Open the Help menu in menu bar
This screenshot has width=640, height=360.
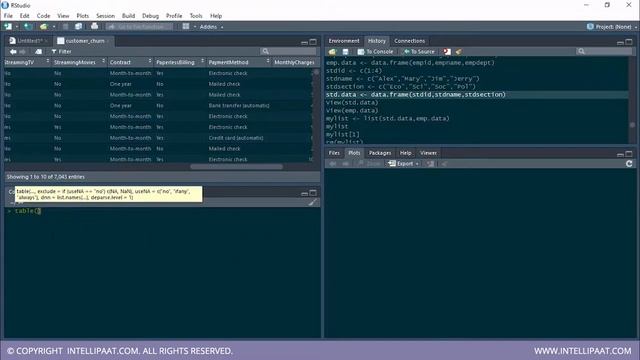(216, 16)
